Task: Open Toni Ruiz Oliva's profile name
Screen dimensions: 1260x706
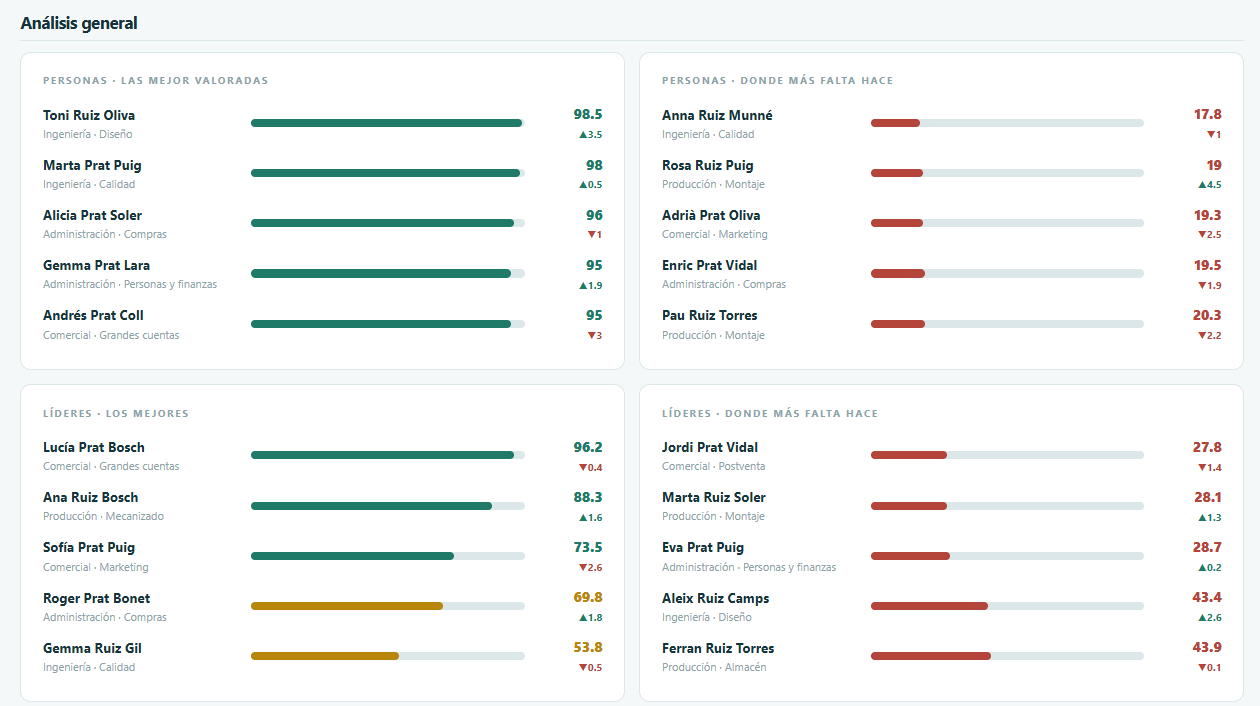Action: tap(89, 115)
